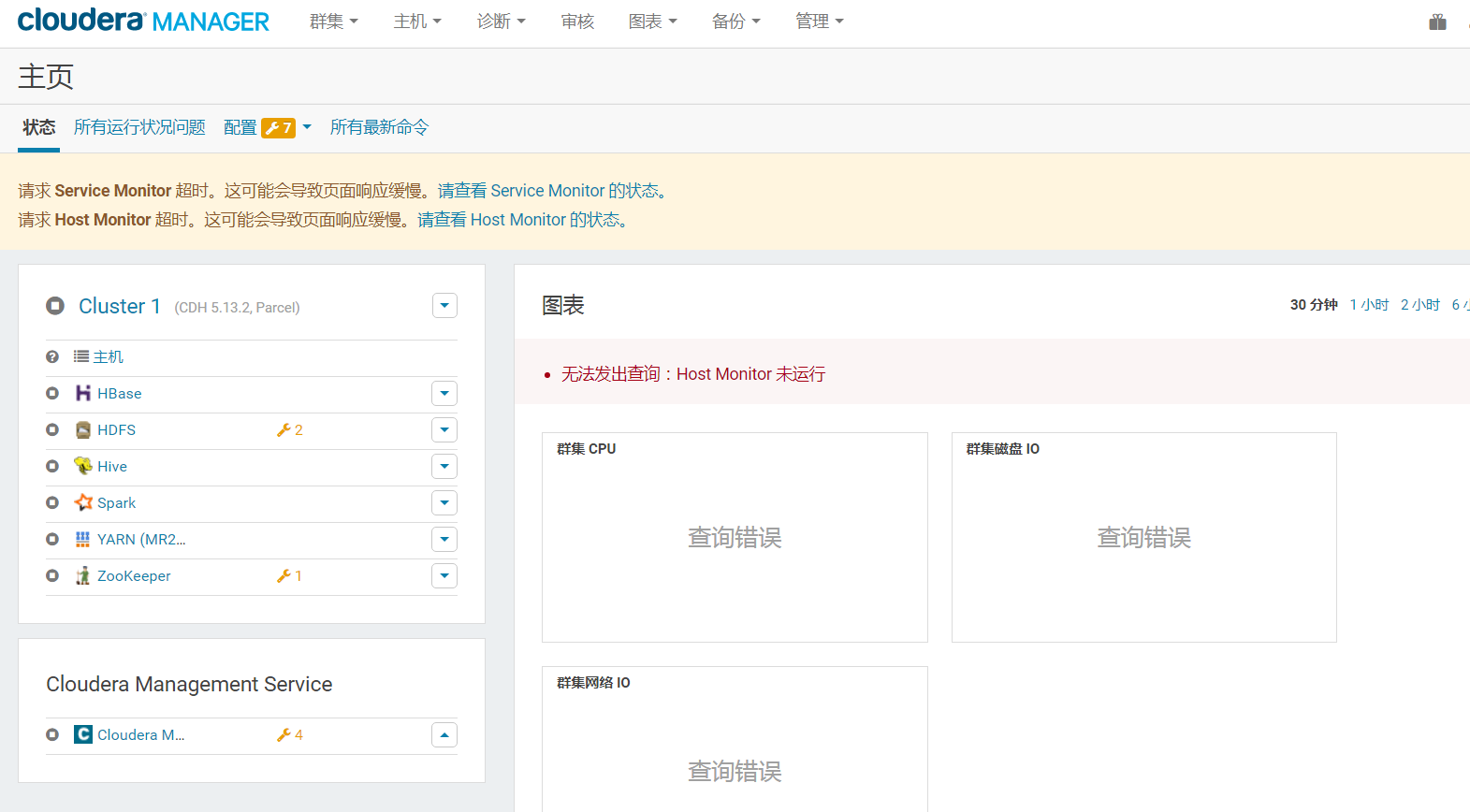The width and height of the screenshot is (1470, 812).
Task: Open the HDFS service link
Action: pos(116,429)
